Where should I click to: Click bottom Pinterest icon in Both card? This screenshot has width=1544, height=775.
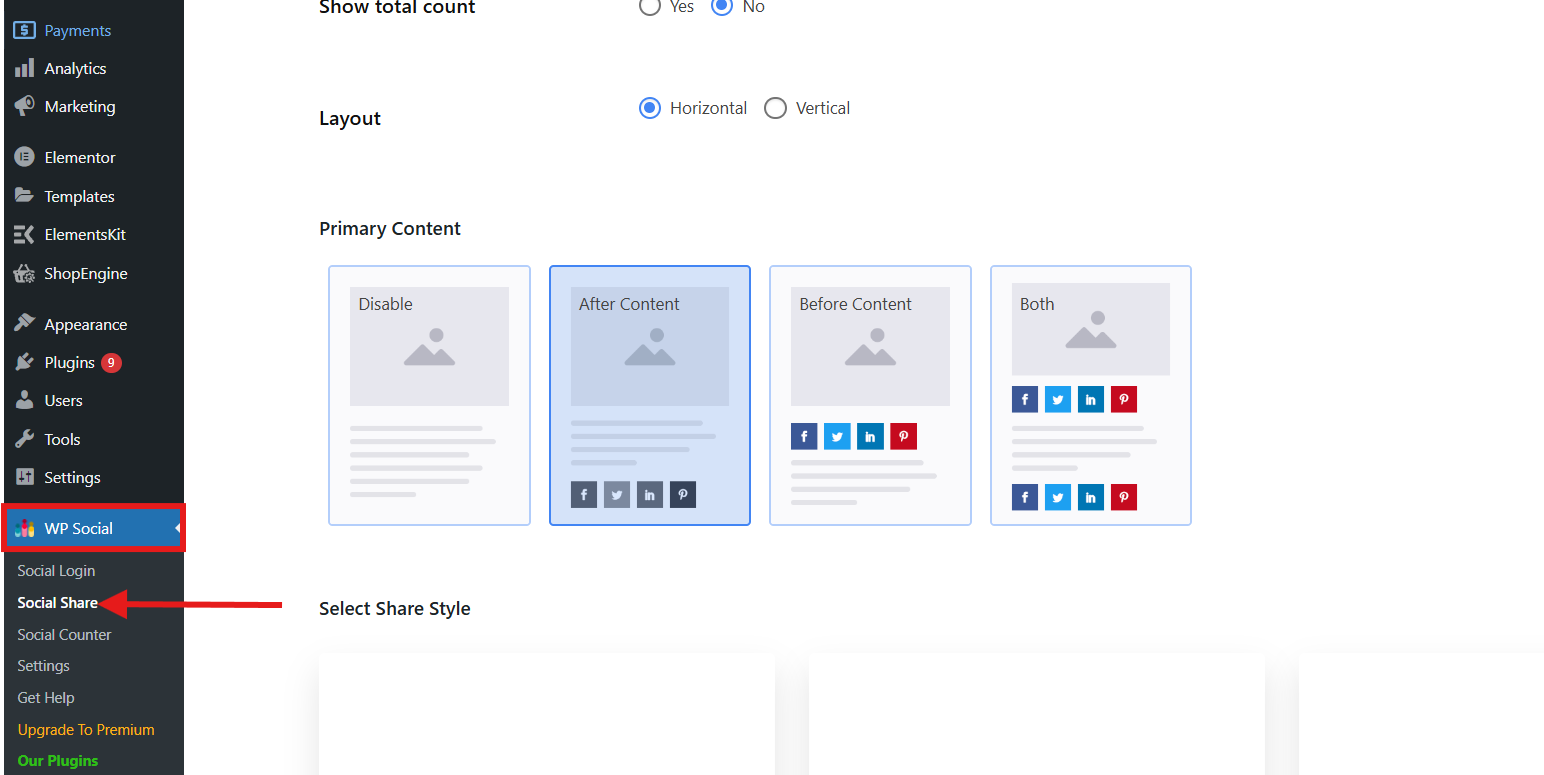[1124, 497]
